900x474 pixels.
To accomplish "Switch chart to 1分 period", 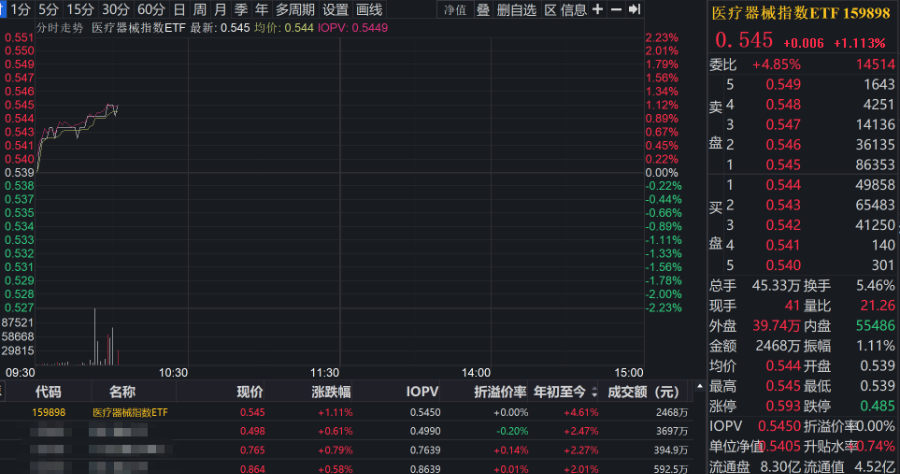I will tap(20, 10).
